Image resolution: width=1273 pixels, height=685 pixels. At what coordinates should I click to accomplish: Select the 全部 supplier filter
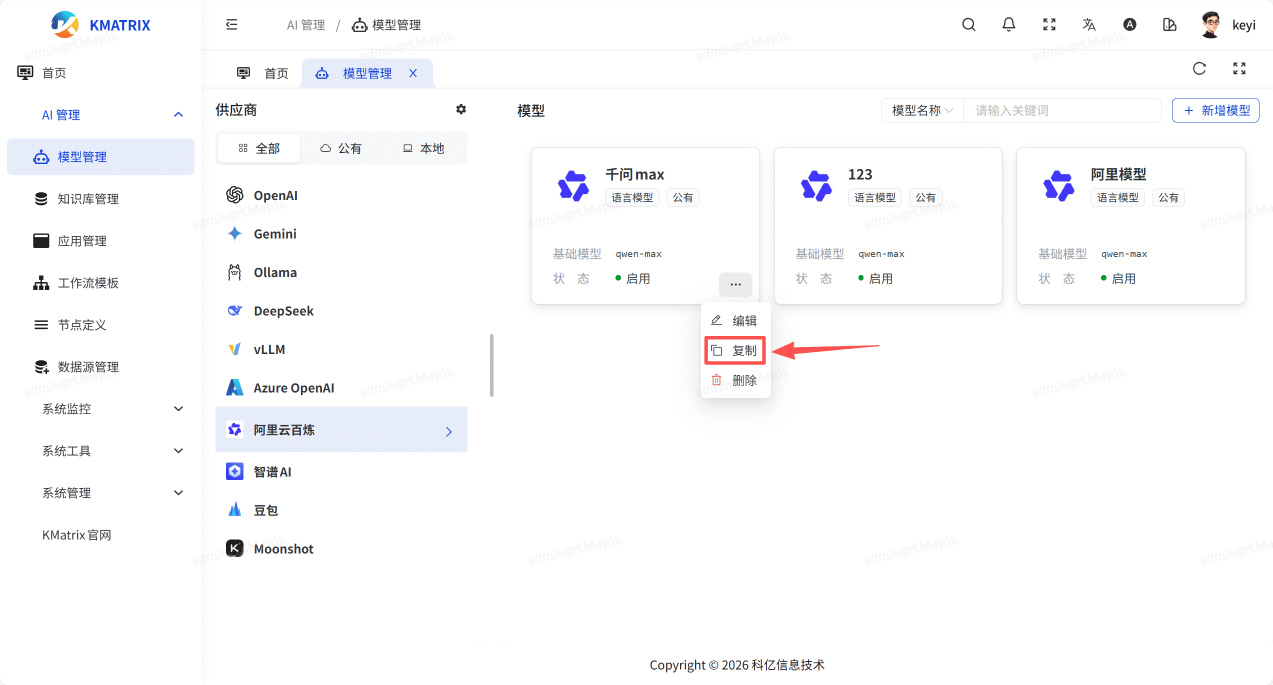click(x=259, y=148)
